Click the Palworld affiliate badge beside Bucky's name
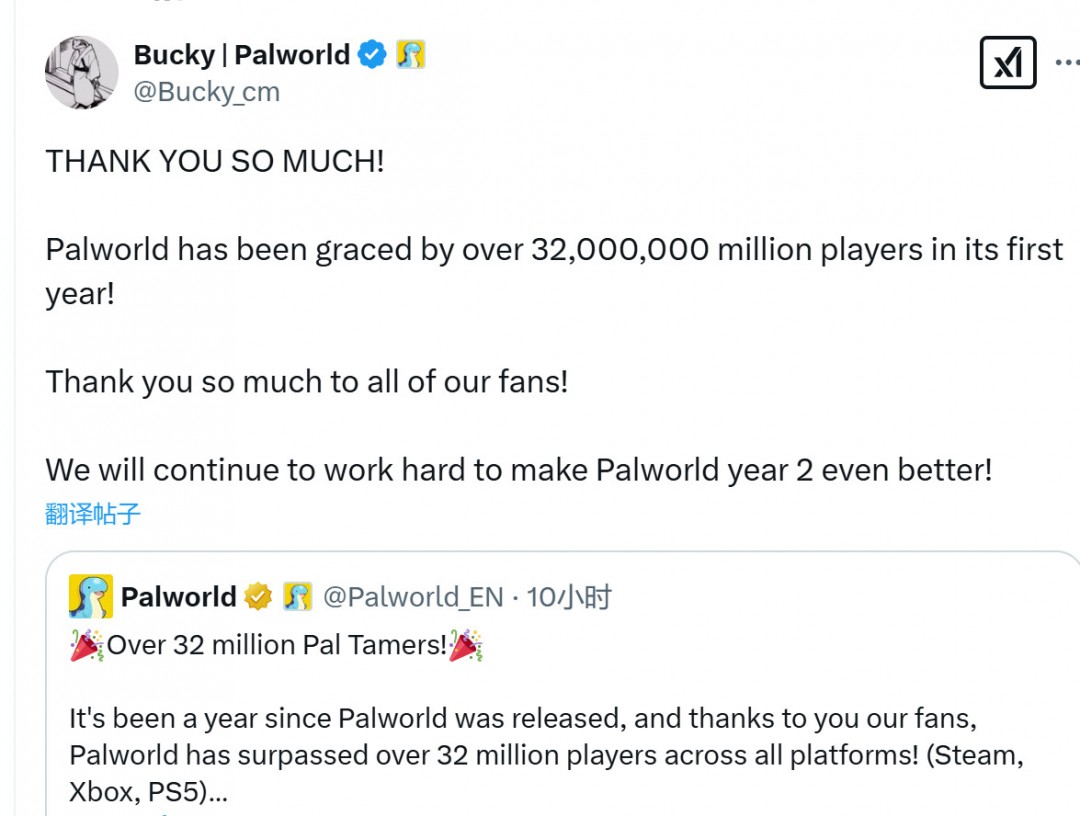 410,55
